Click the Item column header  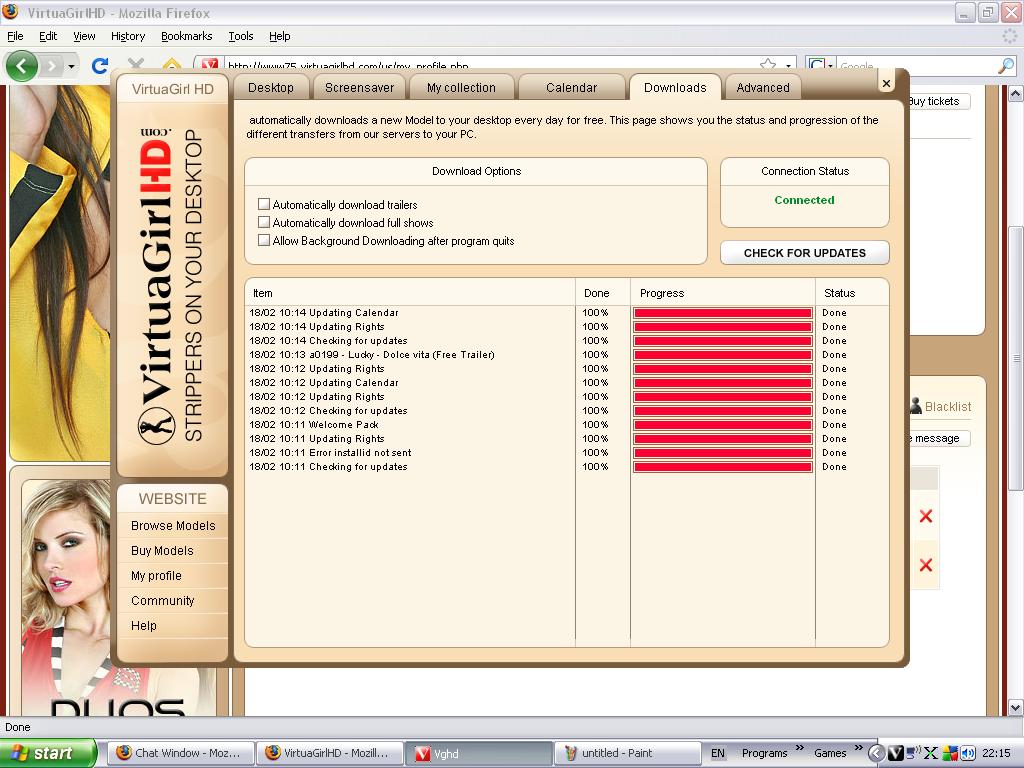pos(410,293)
